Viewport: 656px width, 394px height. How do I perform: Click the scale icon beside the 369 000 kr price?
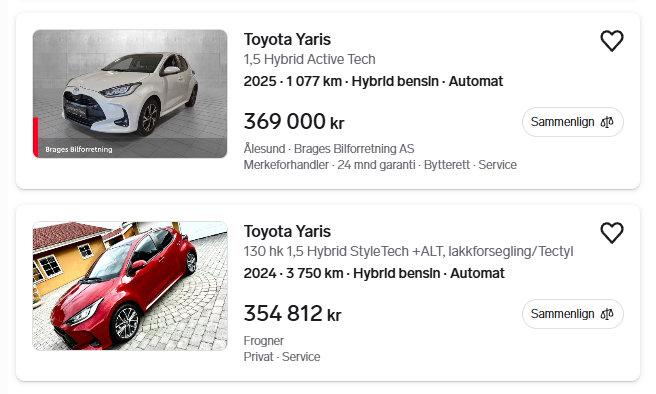607,122
